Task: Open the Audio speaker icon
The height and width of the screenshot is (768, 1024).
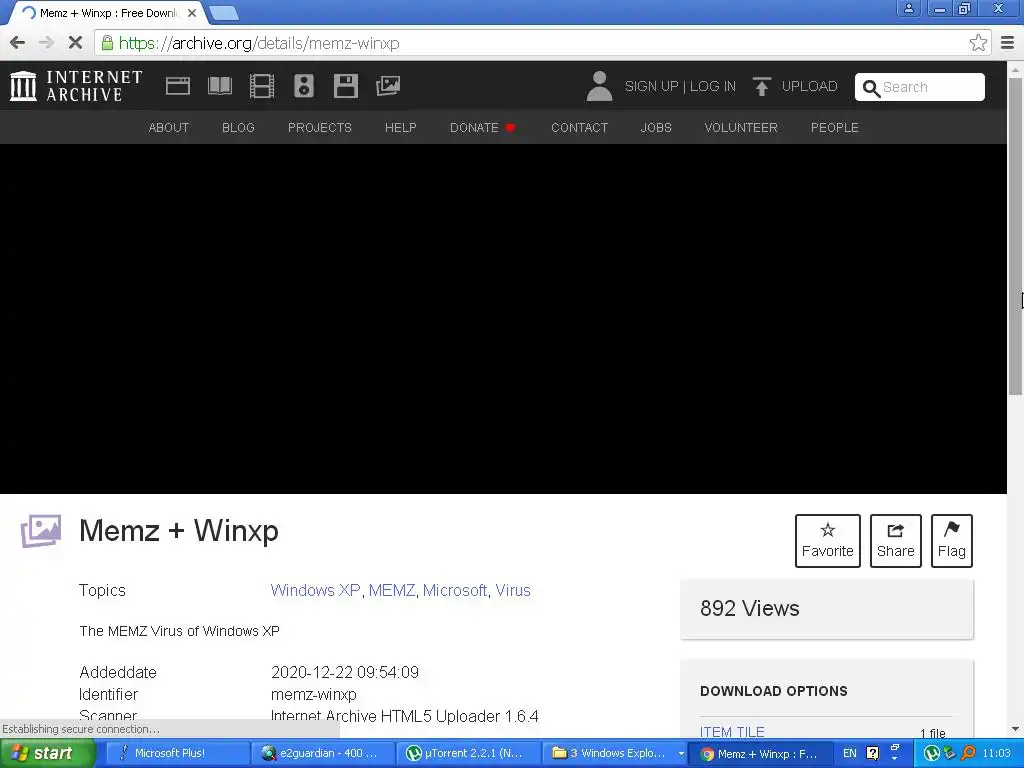Action: pyautogui.click(x=304, y=86)
